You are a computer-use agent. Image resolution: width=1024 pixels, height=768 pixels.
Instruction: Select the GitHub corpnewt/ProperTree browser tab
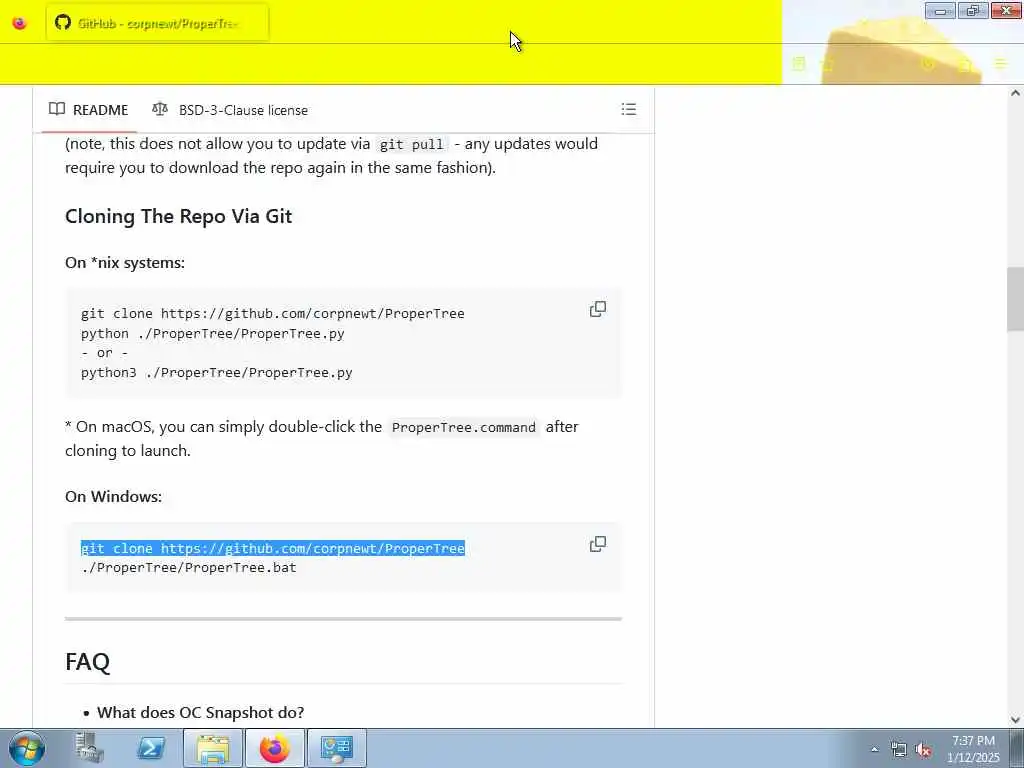tap(157, 24)
